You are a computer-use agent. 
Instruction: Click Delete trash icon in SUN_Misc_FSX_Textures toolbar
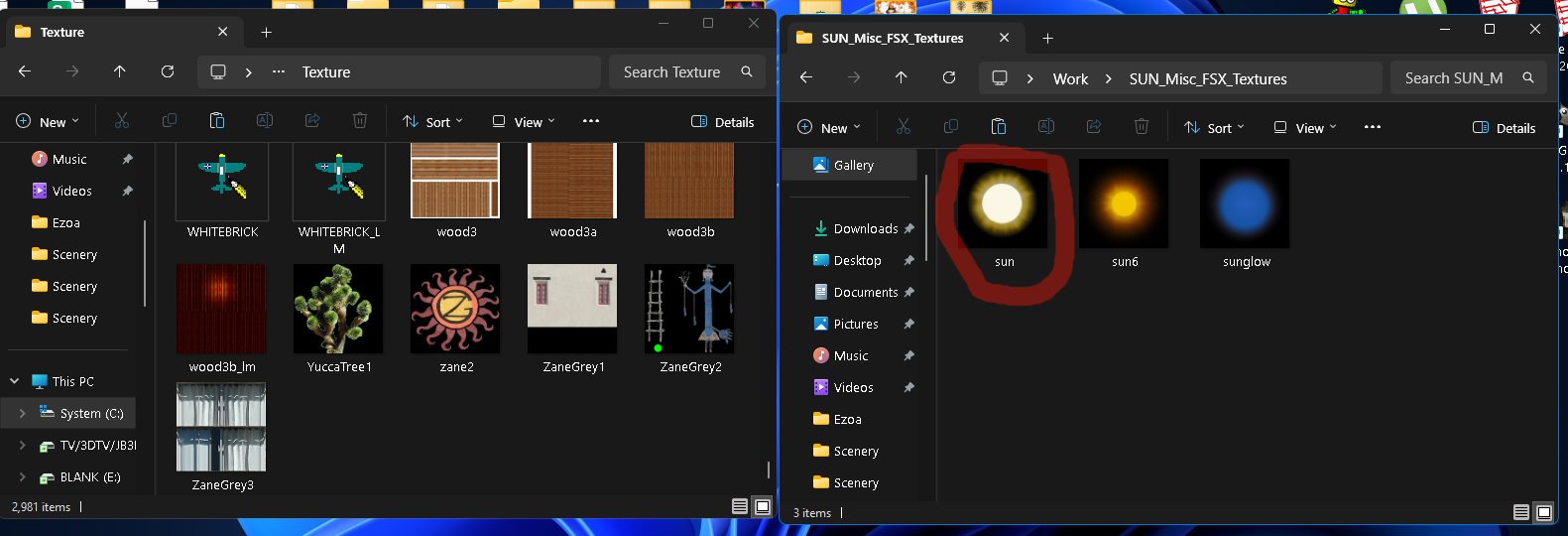coord(1141,127)
